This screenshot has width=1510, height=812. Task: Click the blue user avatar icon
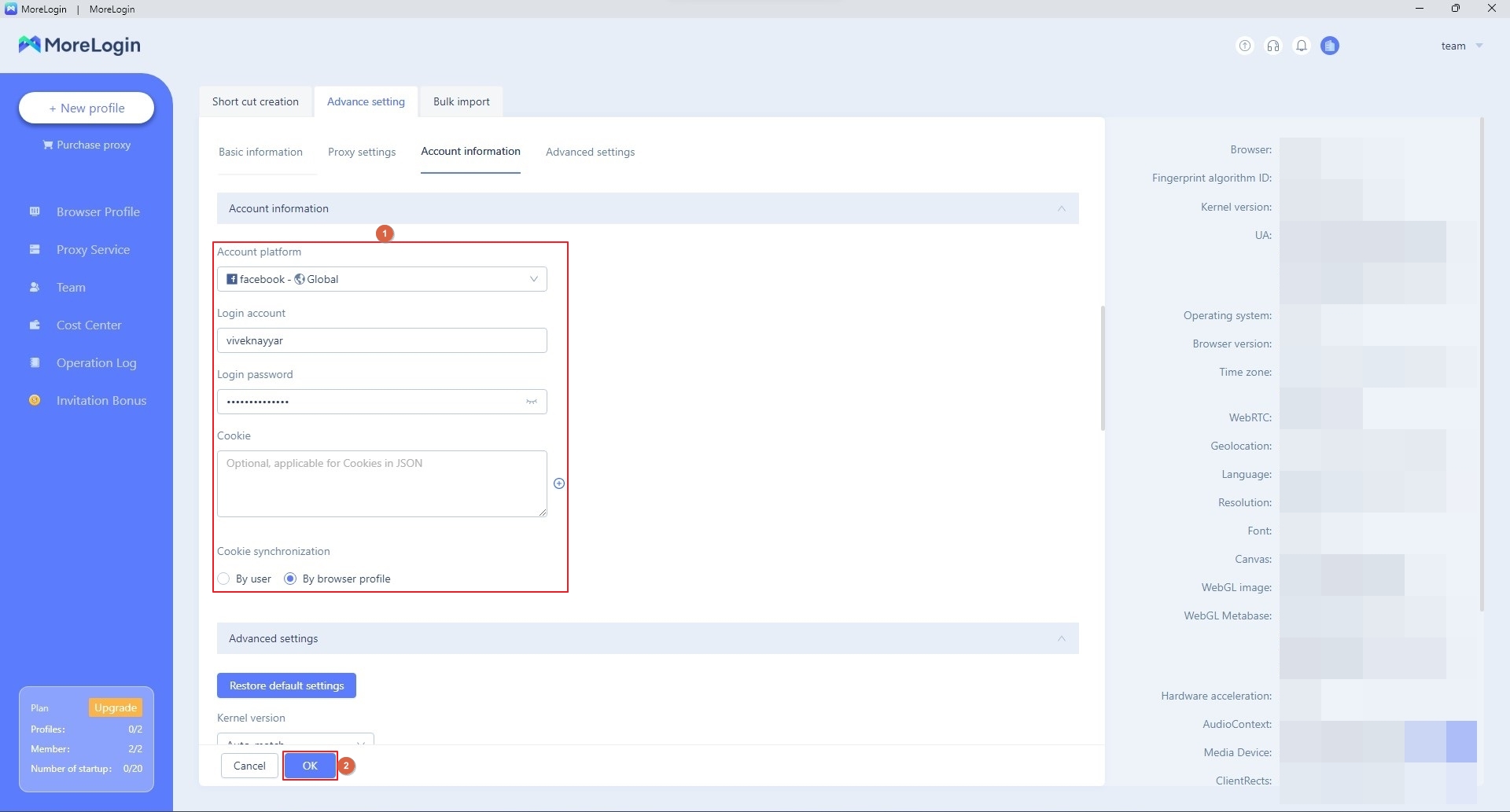click(1330, 46)
